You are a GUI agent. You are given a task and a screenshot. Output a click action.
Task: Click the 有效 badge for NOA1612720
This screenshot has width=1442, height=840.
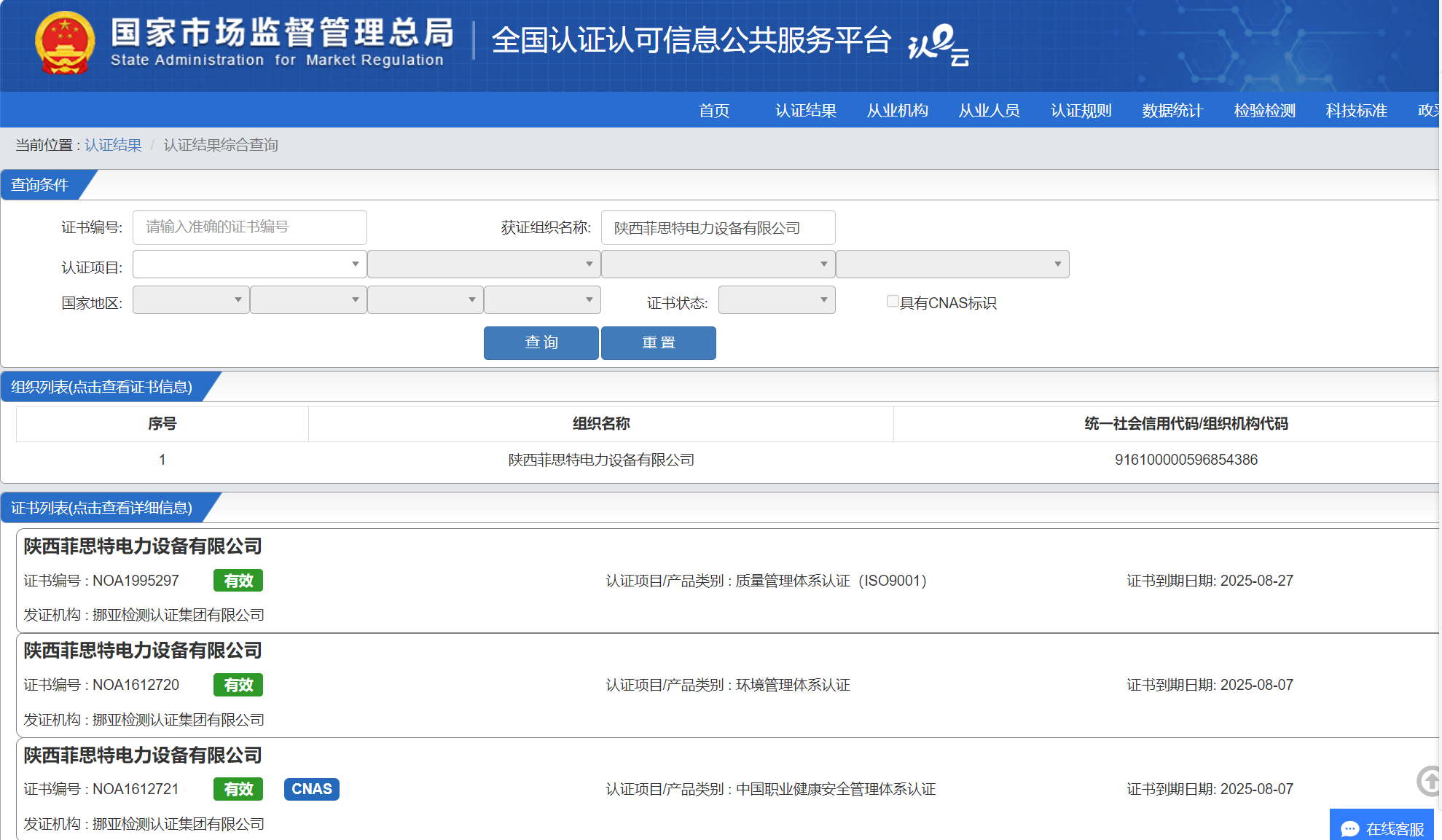pyautogui.click(x=238, y=685)
